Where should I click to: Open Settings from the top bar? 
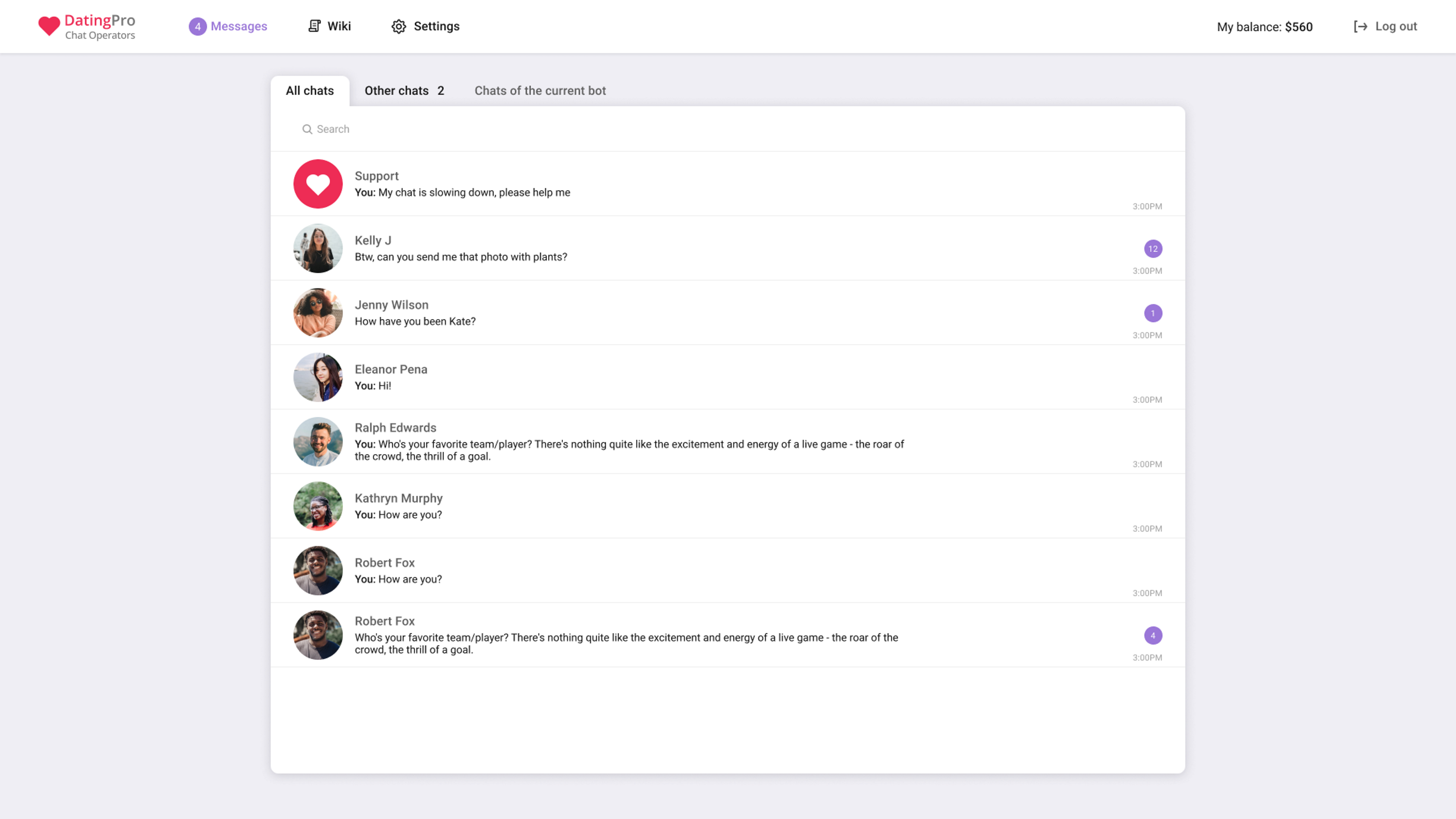[x=436, y=26]
